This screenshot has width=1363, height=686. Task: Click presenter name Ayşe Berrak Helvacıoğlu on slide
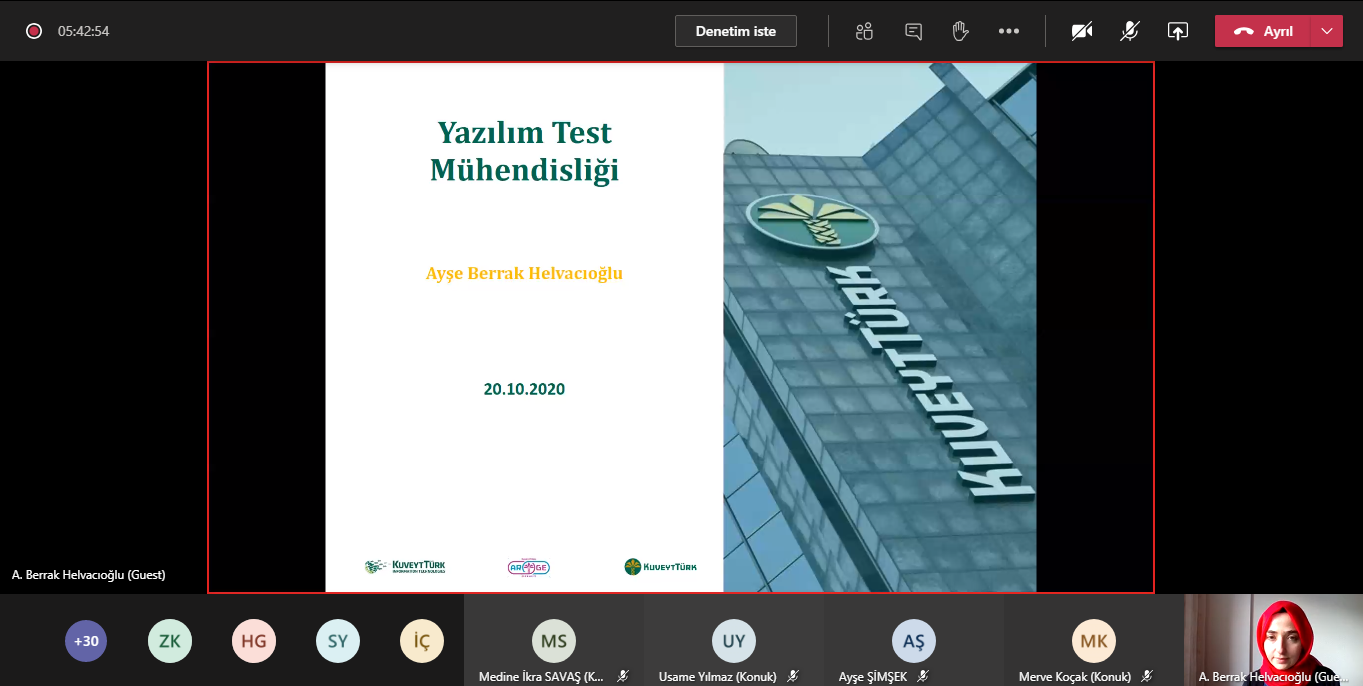pyautogui.click(x=525, y=273)
